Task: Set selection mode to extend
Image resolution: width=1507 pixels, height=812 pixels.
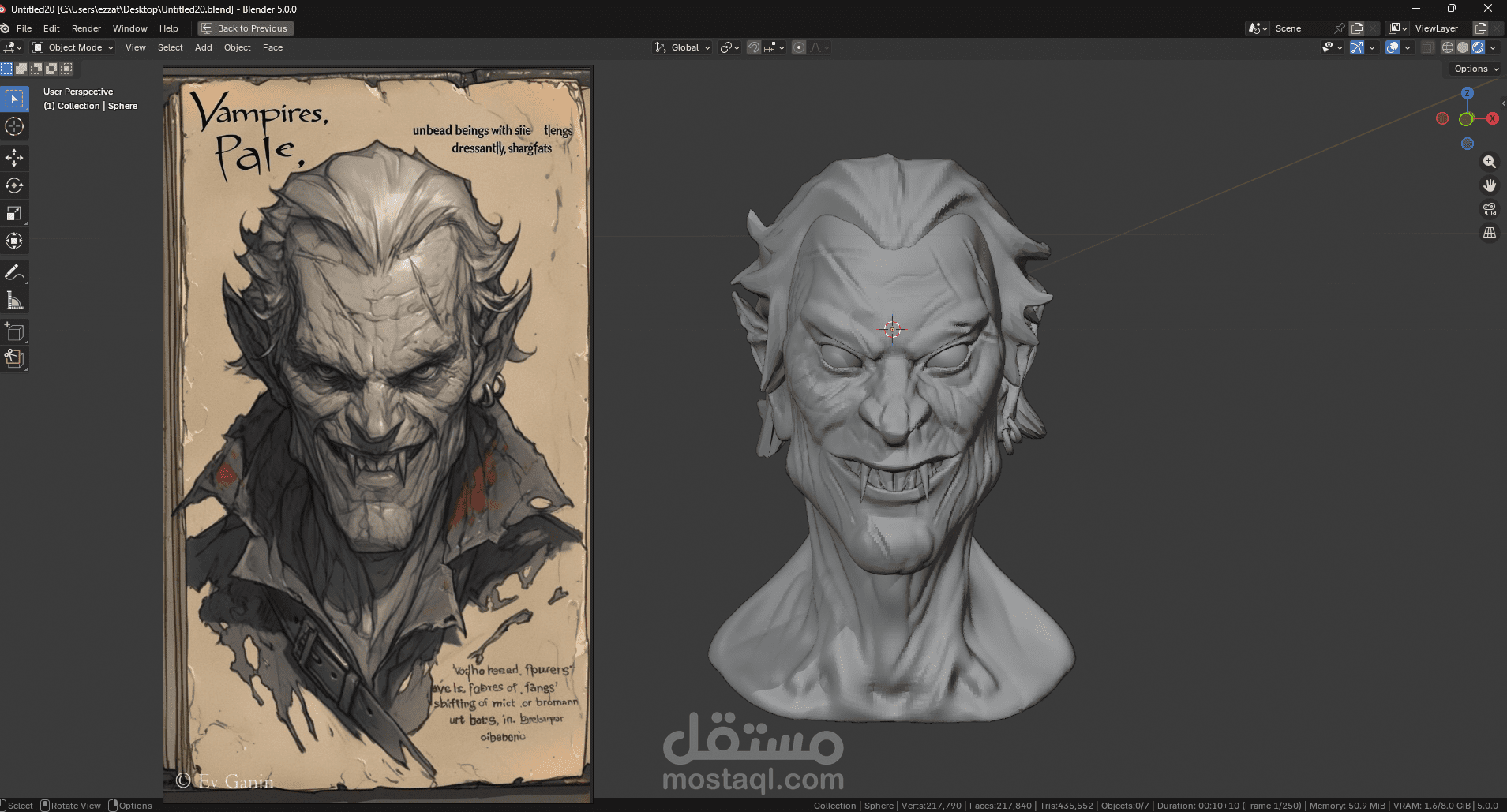Action: point(21,69)
